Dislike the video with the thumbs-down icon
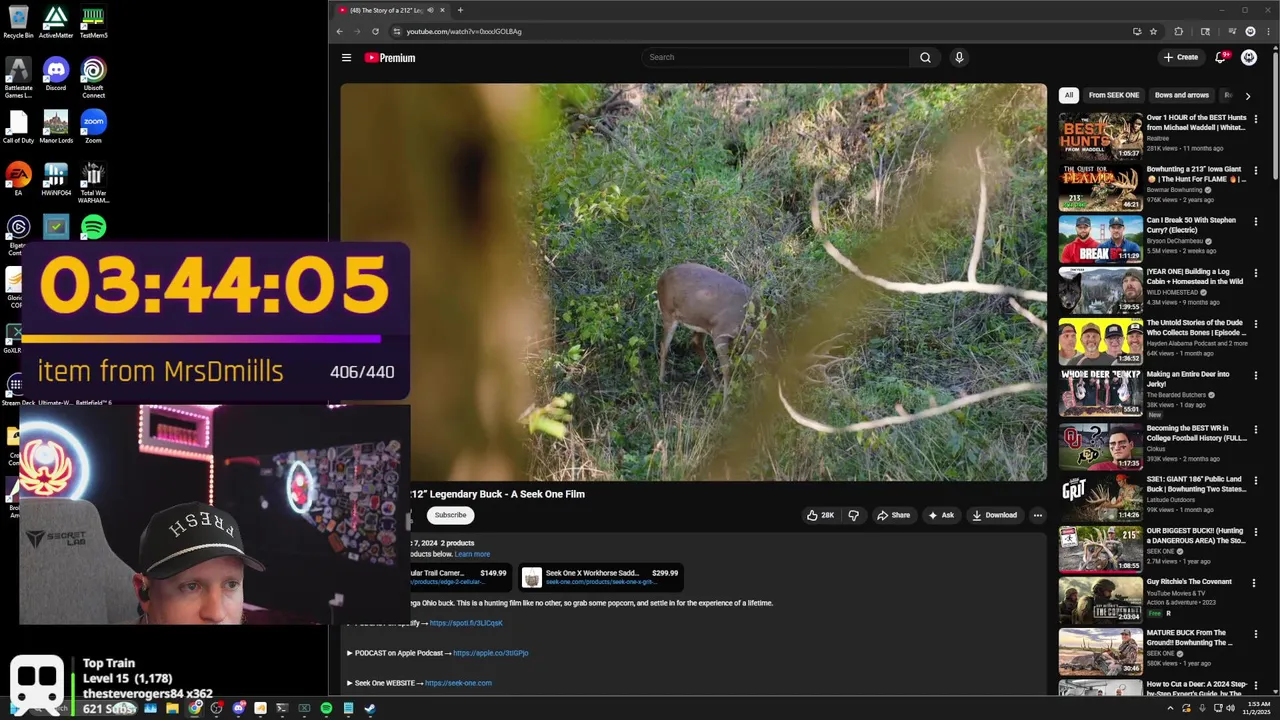1280x720 pixels. tap(853, 515)
